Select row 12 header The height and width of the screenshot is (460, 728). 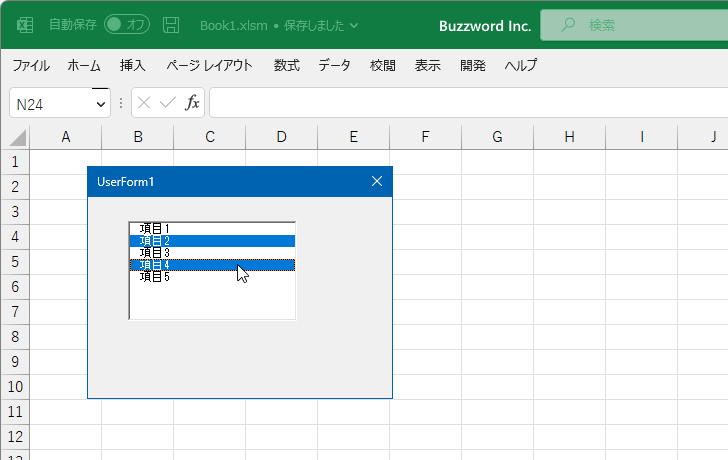(x=15, y=437)
